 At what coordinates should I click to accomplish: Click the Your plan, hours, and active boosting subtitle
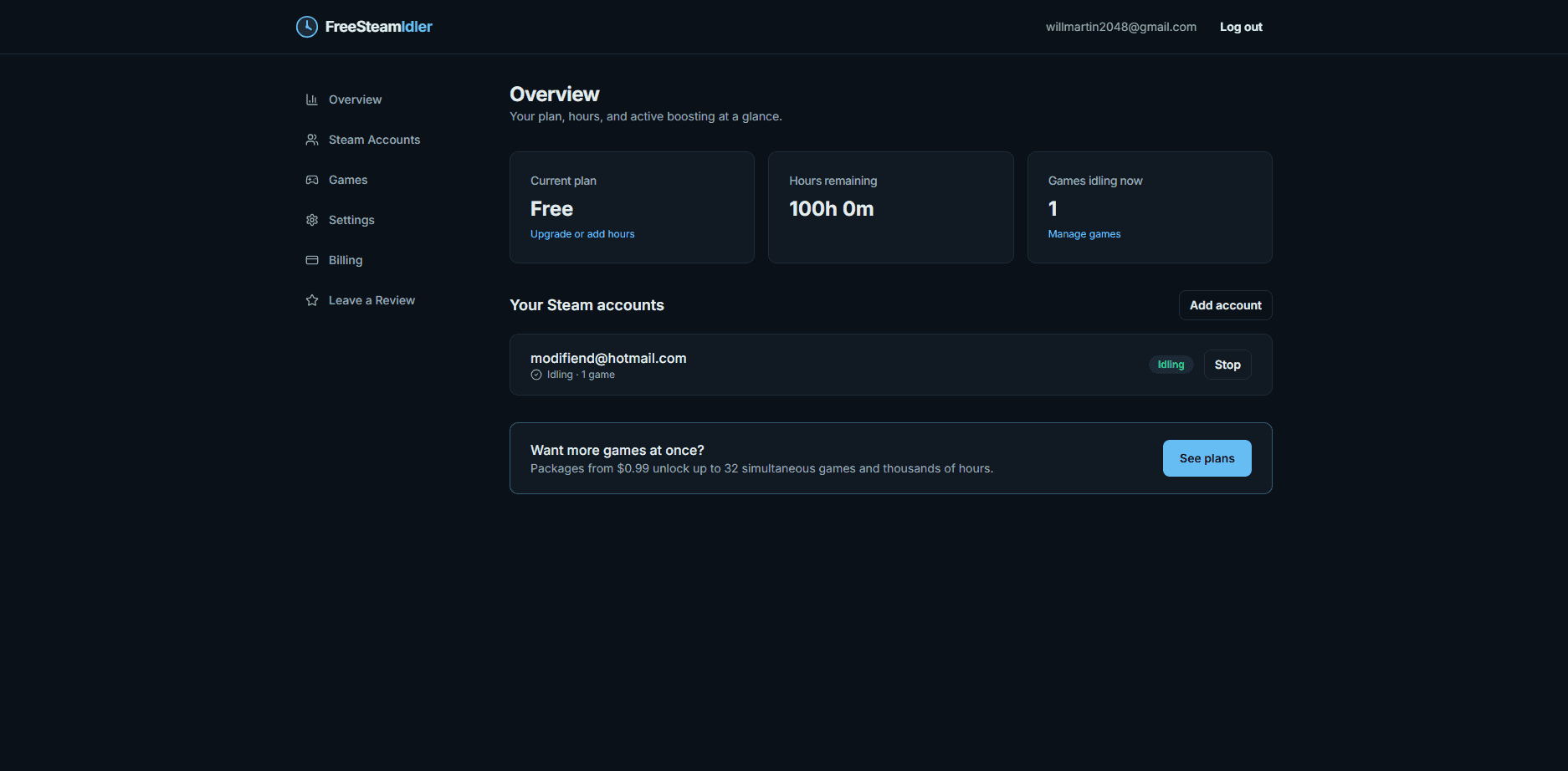(x=646, y=116)
